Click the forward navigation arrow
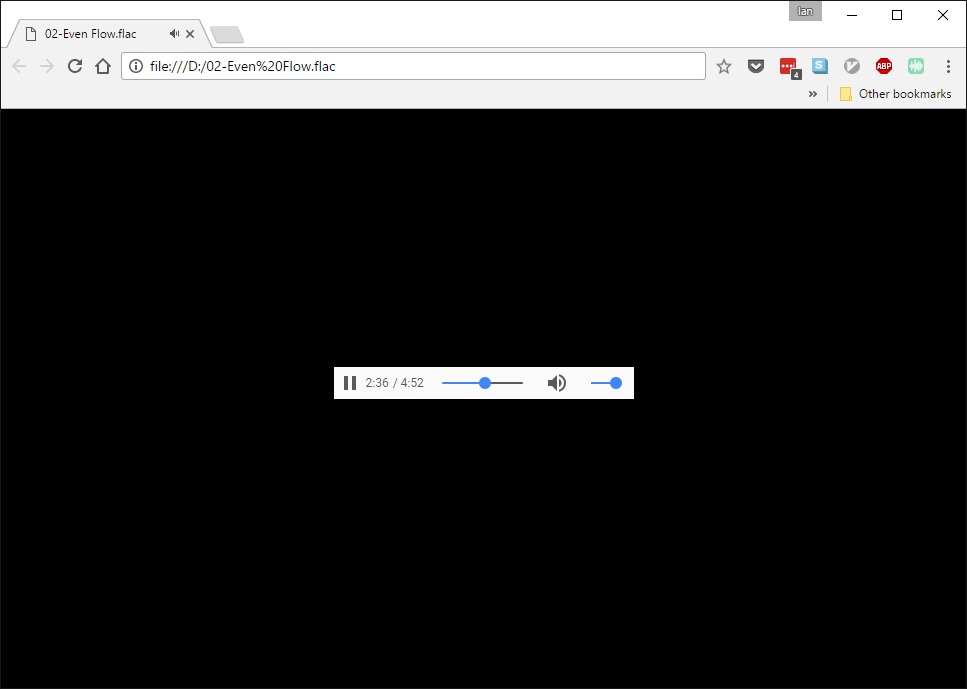The width and height of the screenshot is (967, 689). pos(47,66)
